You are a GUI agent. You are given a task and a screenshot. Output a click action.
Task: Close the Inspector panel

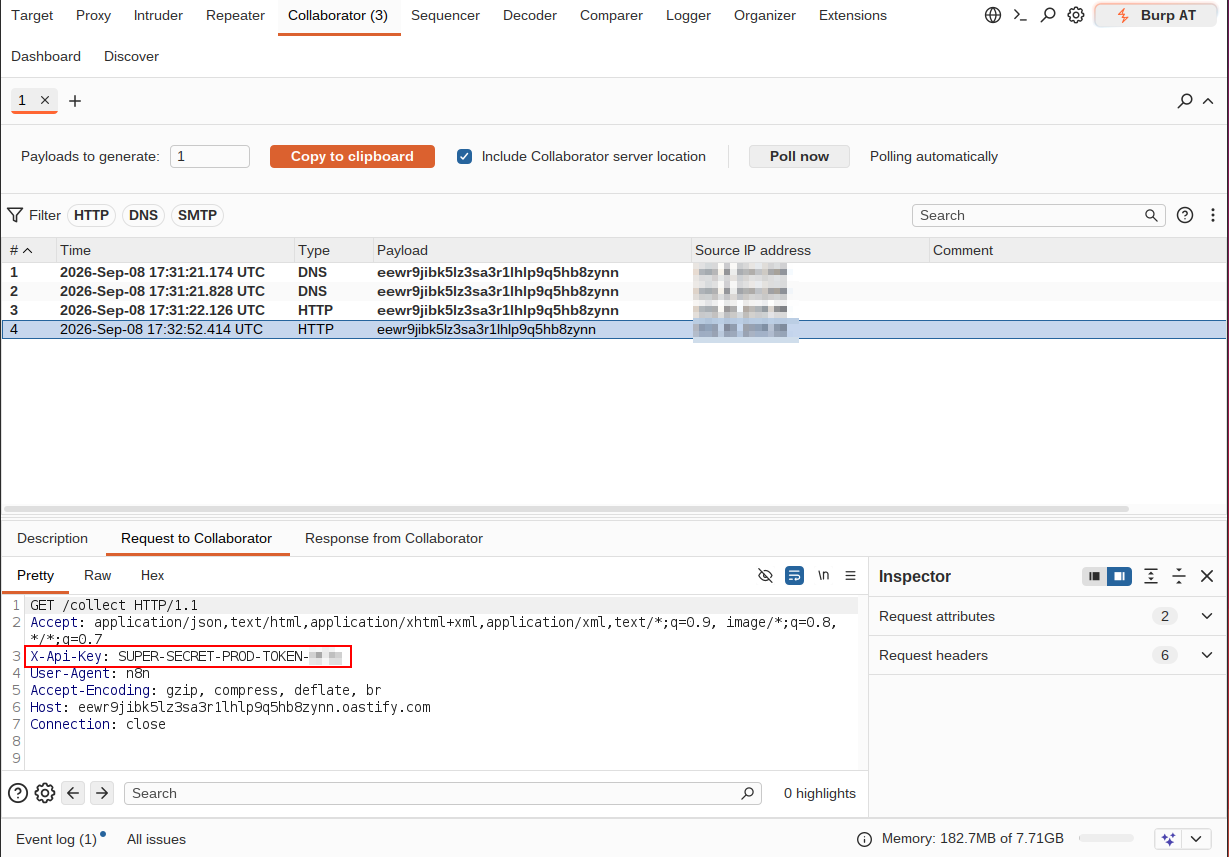tap(1207, 576)
